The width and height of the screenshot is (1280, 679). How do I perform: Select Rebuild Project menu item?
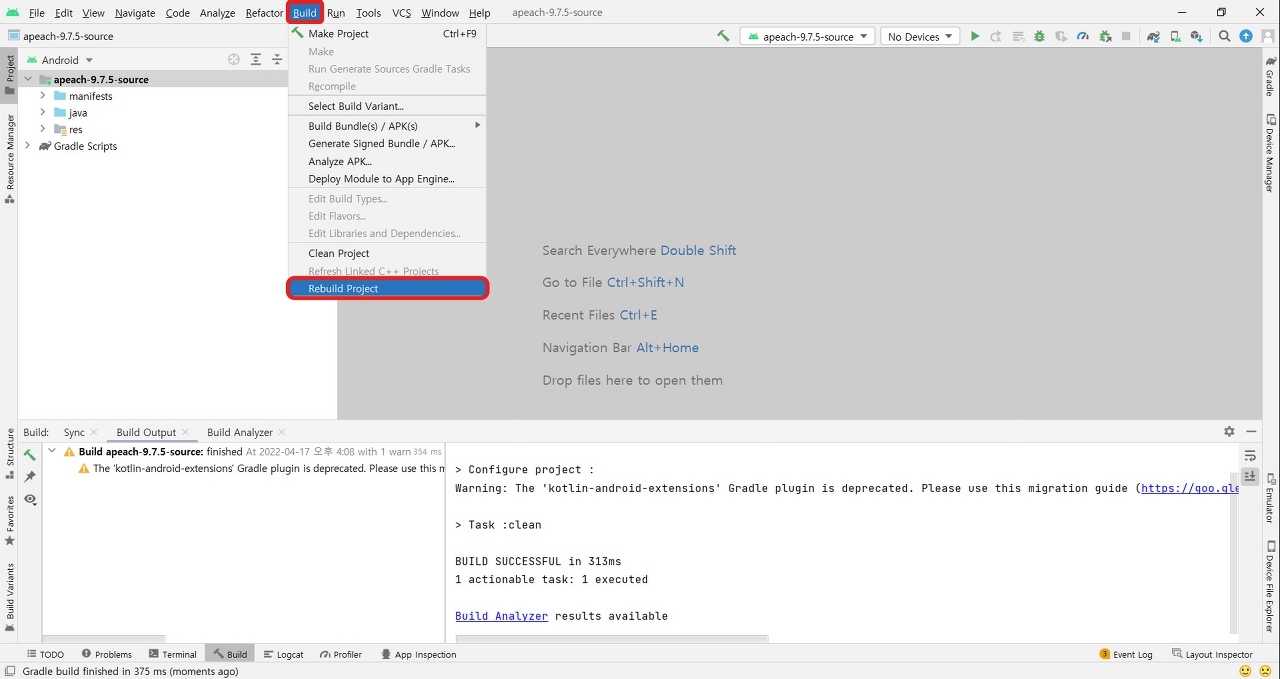(387, 288)
